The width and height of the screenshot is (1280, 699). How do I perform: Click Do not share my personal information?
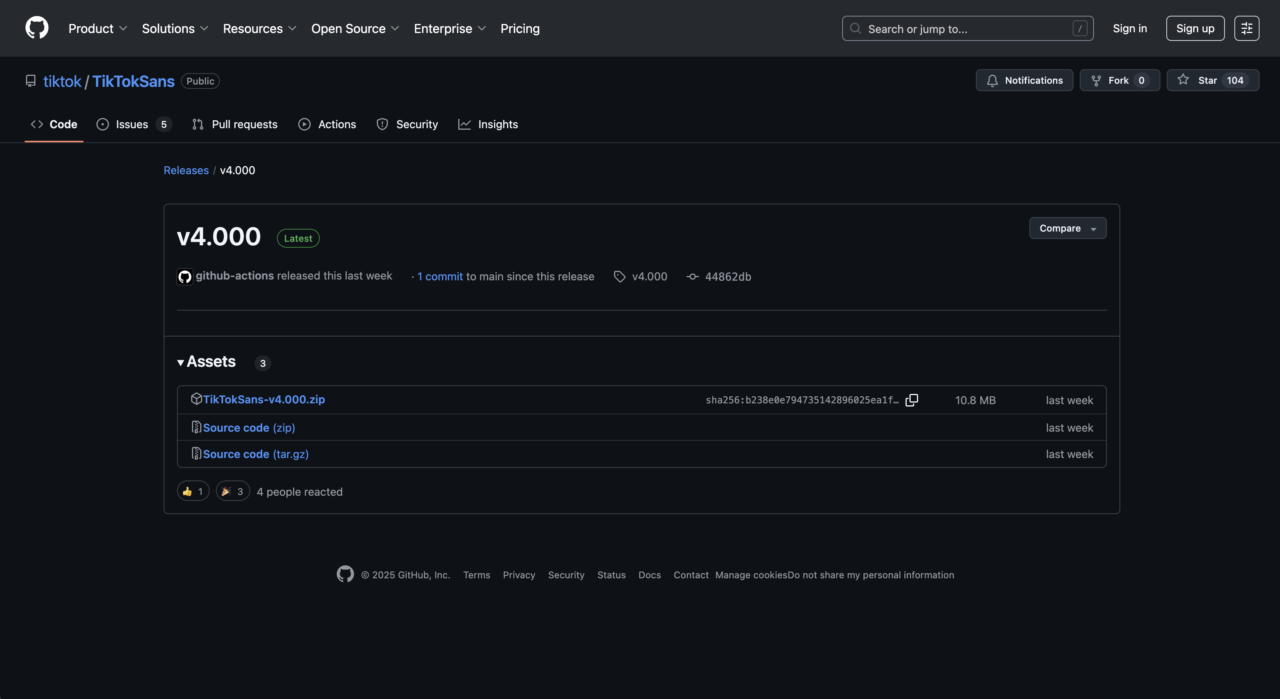click(x=871, y=575)
